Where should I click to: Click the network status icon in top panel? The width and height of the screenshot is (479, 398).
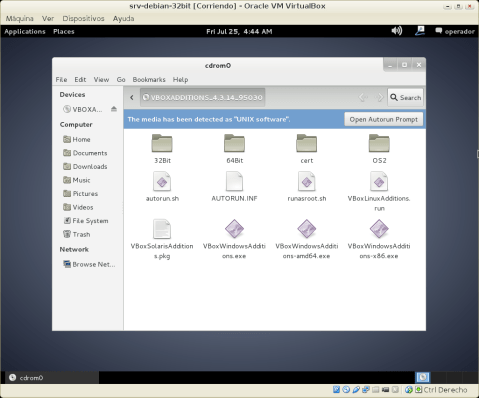point(420,31)
